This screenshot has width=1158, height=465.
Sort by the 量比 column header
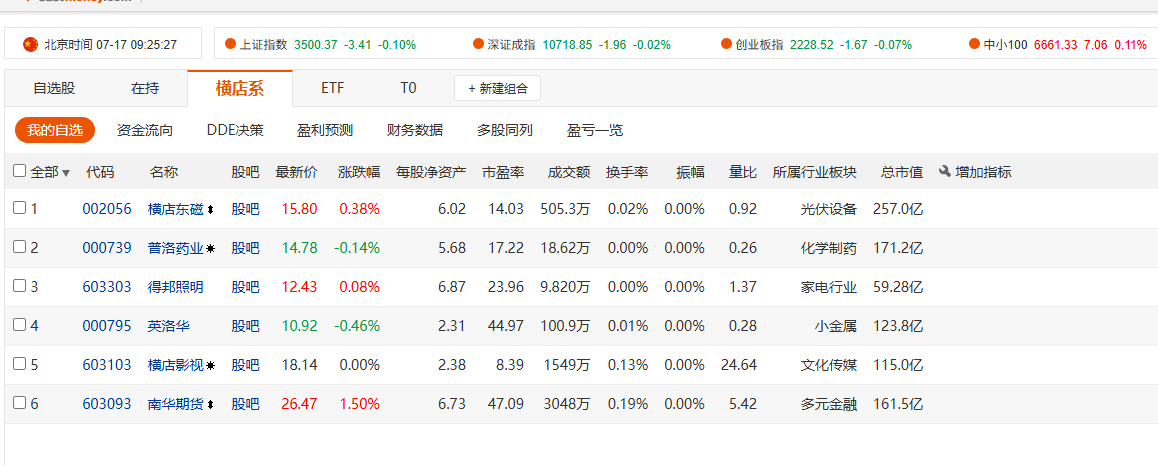click(x=743, y=173)
